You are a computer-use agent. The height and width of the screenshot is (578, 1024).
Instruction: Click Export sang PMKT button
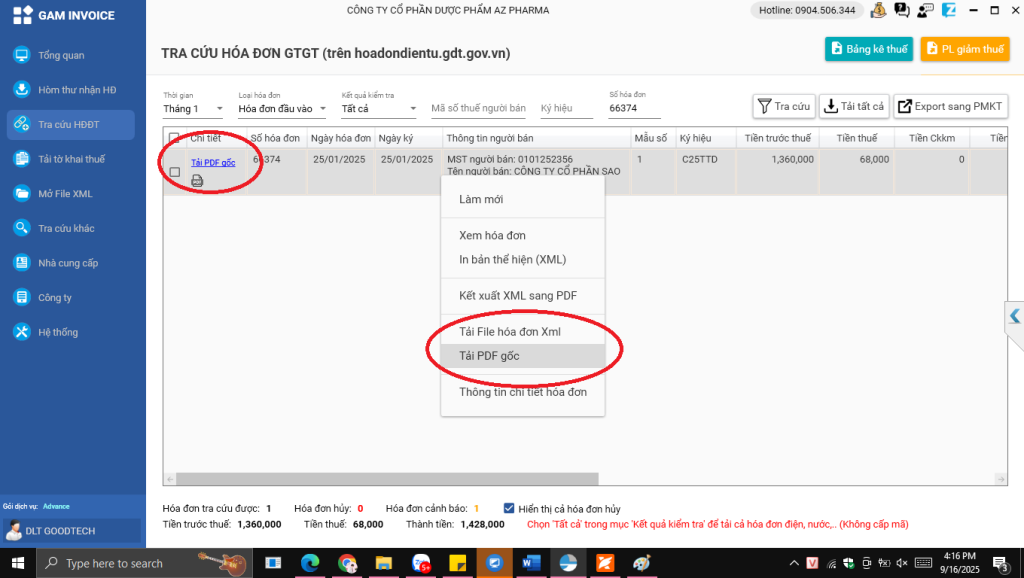[x=950, y=106]
